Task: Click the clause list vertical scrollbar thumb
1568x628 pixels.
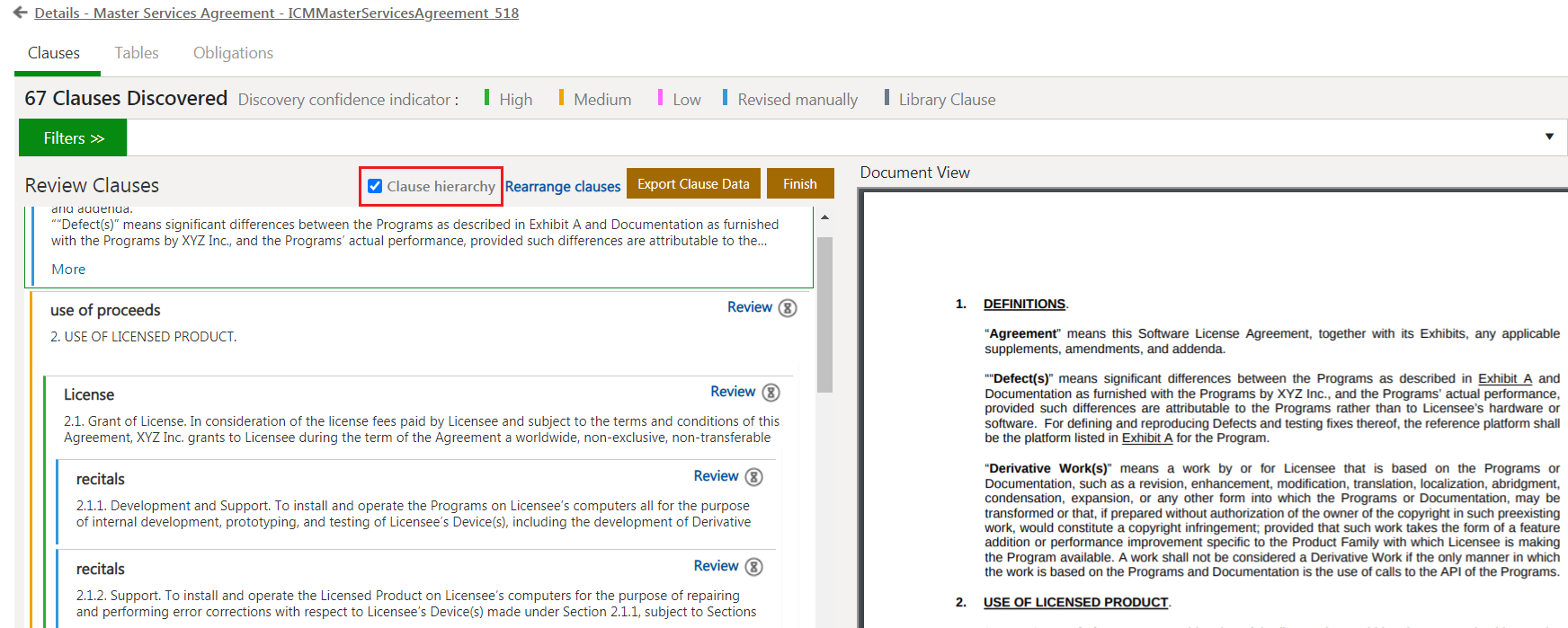Action: [x=824, y=314]
